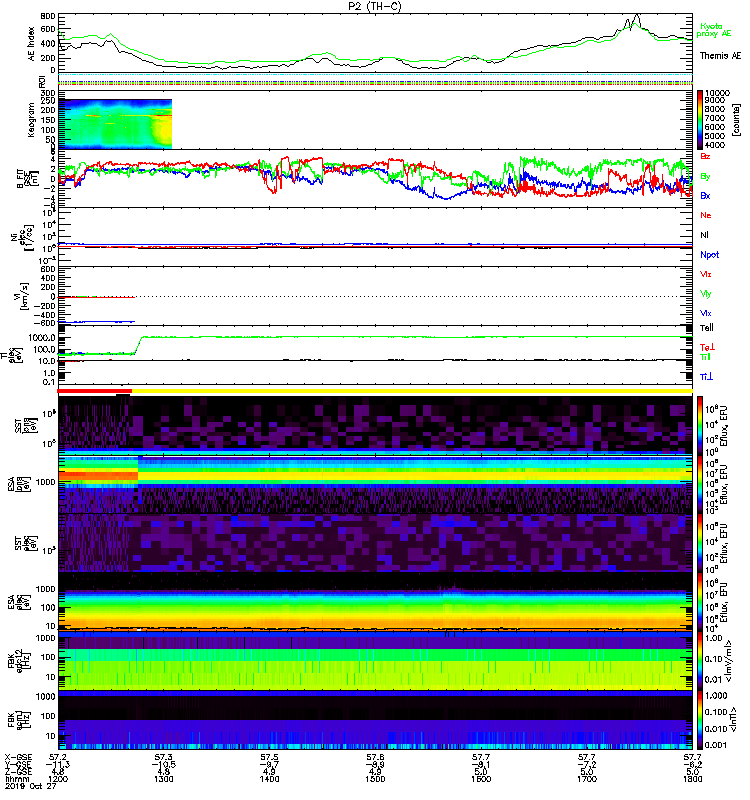Click the green "Ti||" legend label

click(x=705, y=357)
